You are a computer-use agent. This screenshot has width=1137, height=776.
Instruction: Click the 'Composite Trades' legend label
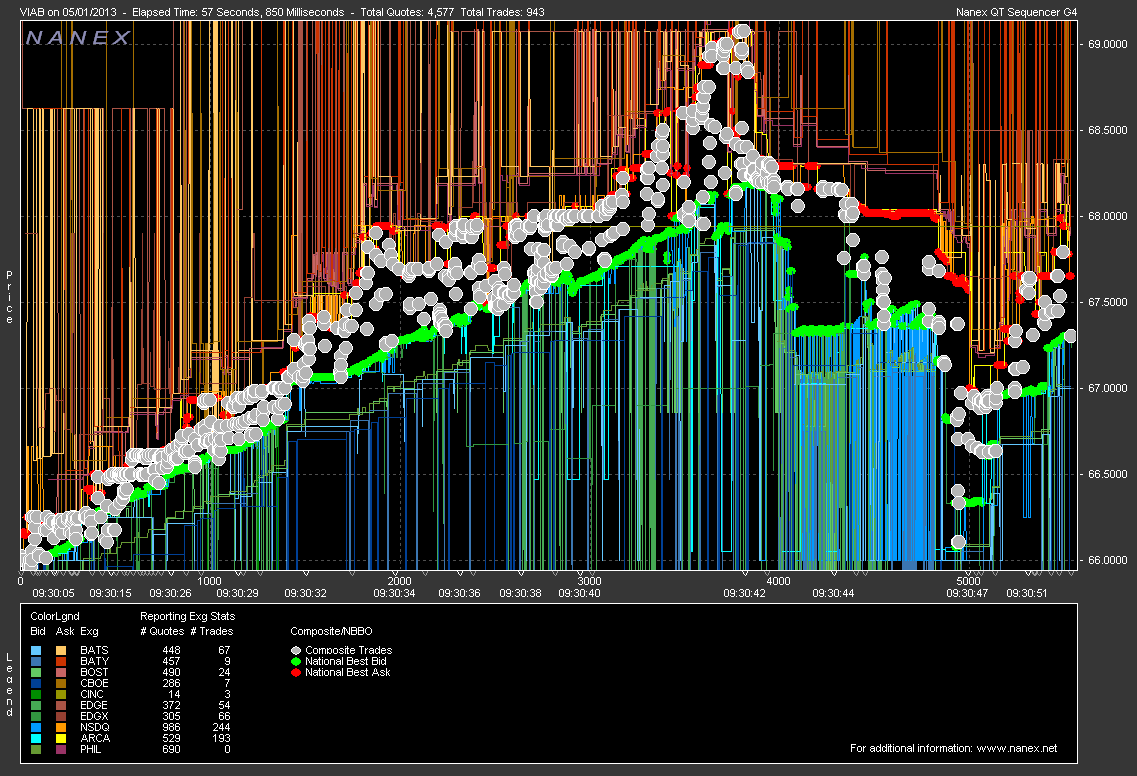coord(349,651)
